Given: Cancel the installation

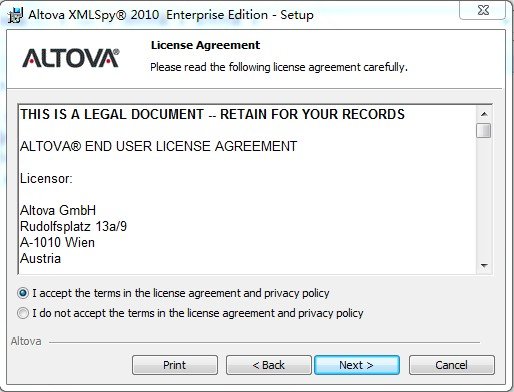Looking at the screenshot, I should pos(452,365).
